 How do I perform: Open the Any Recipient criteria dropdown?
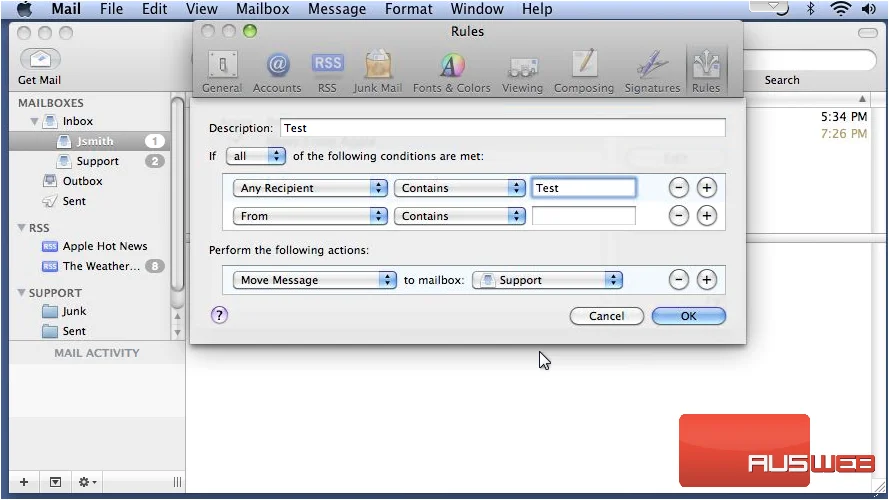[x=310, y=188]
